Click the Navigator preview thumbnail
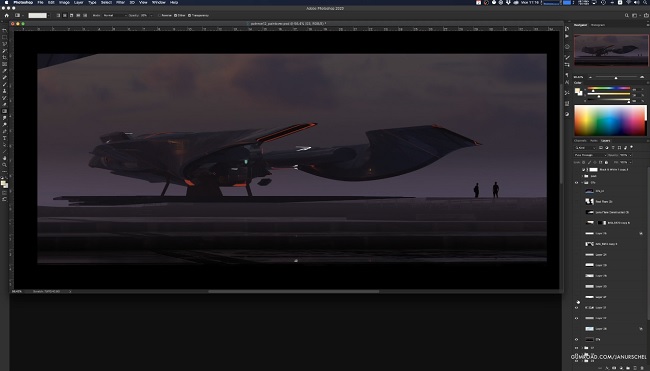The image size is (650, 371). (611, 50)
